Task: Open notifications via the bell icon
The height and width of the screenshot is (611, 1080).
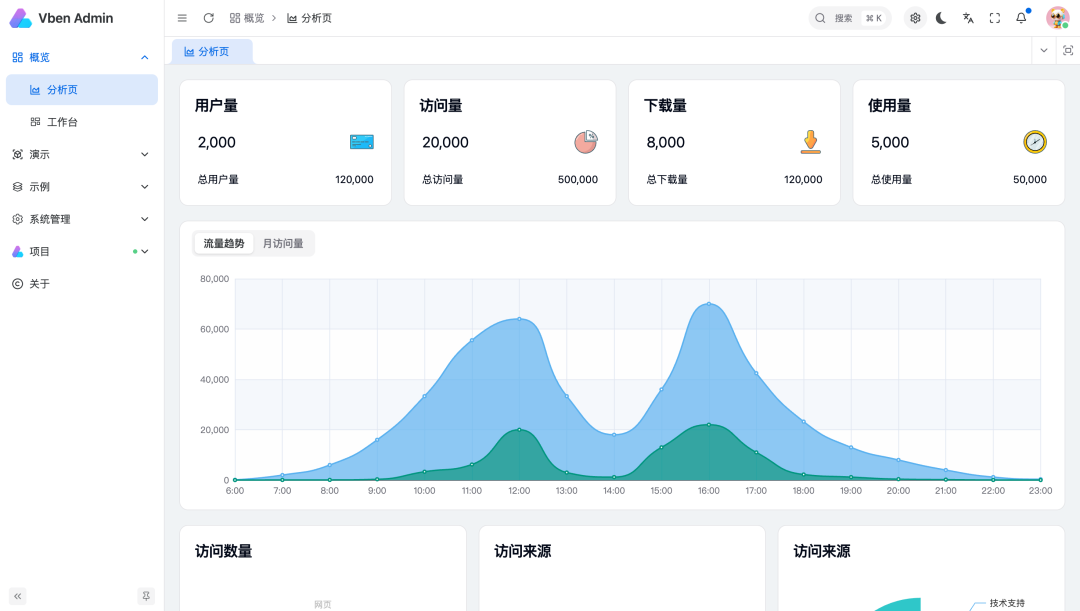Action: [1018, 17]
